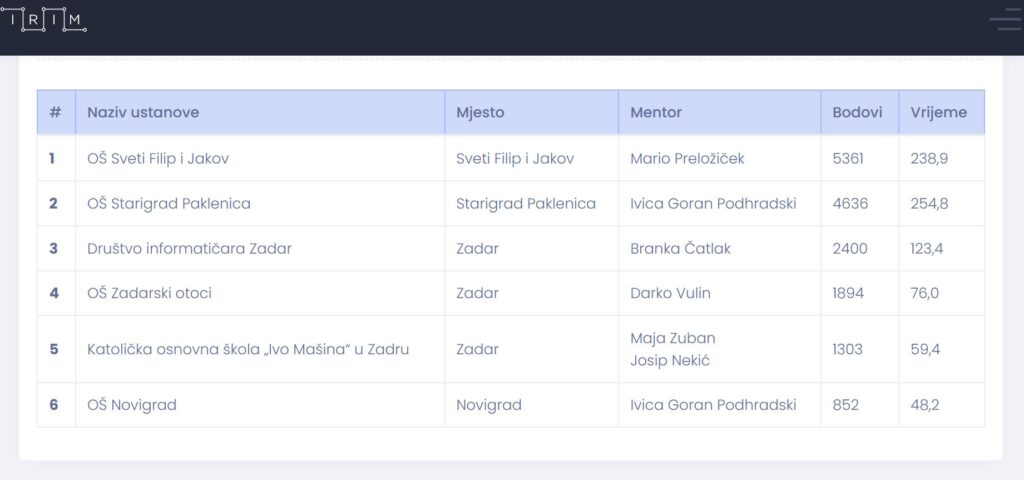
Task: Click the OŠ Zadarski otoci cell
Action: point(149,293)
